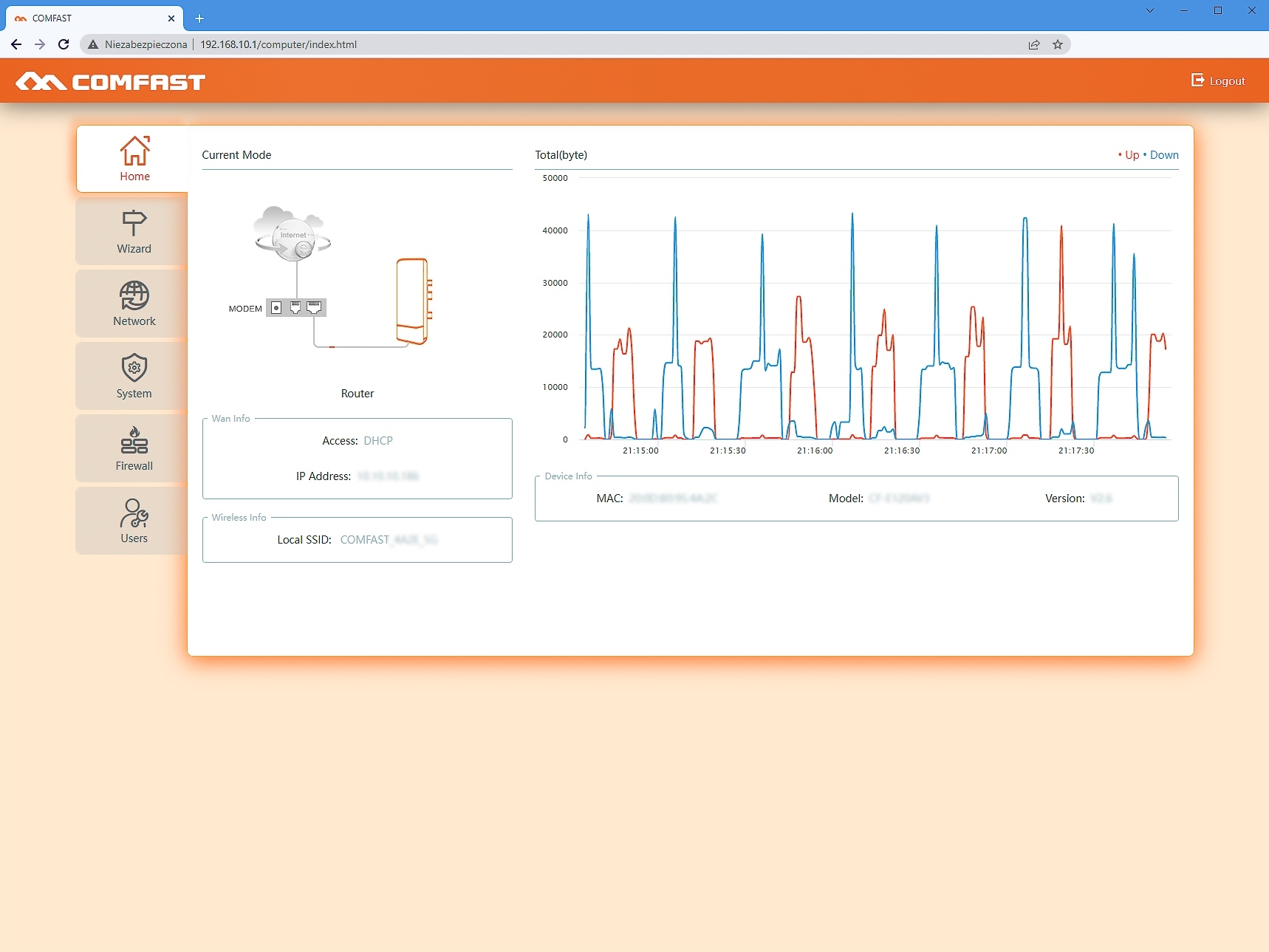Reload the page with browser refresh
The width and height of the screenshot is (1269, 952).
pos(64,44)
